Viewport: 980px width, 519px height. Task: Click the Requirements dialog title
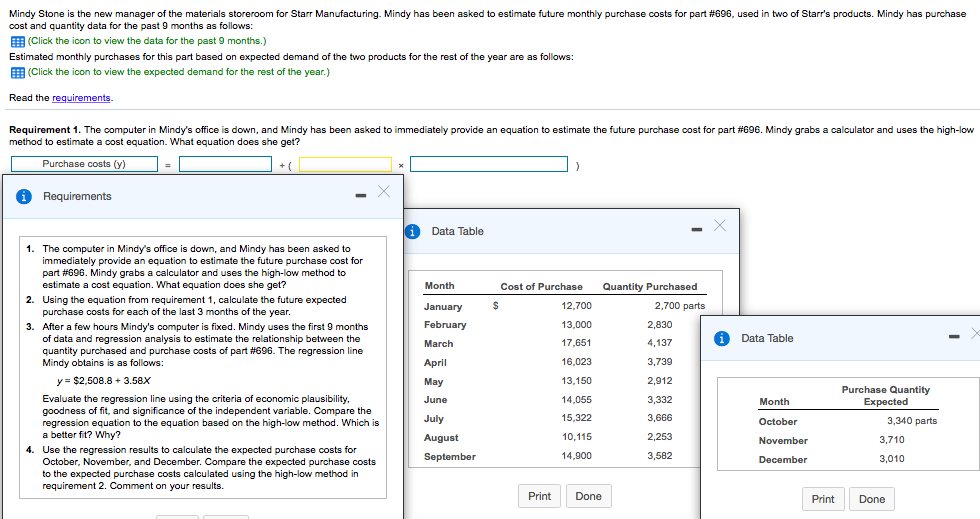78,196
